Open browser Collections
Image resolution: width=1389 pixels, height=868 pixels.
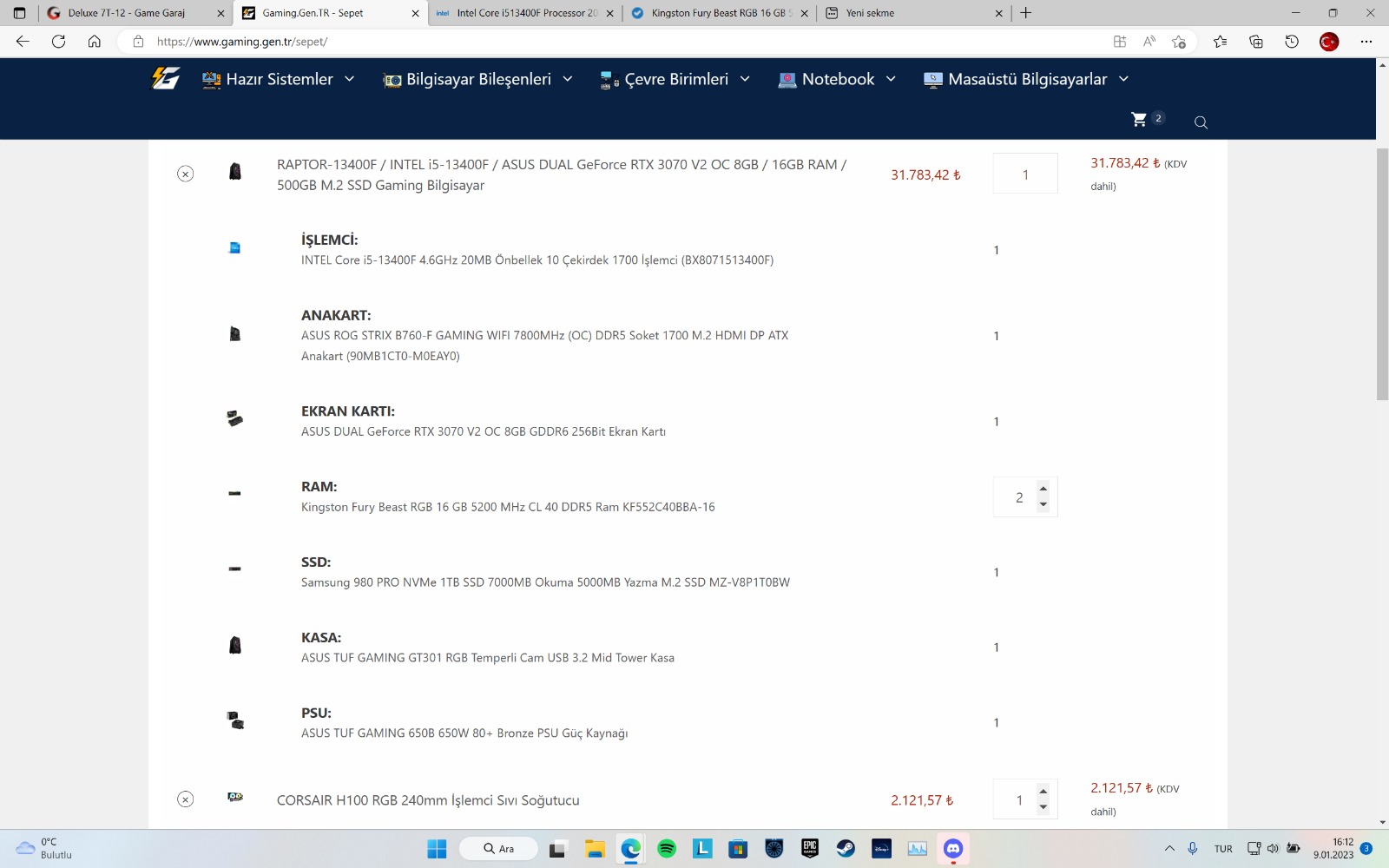pos(1255,41)
